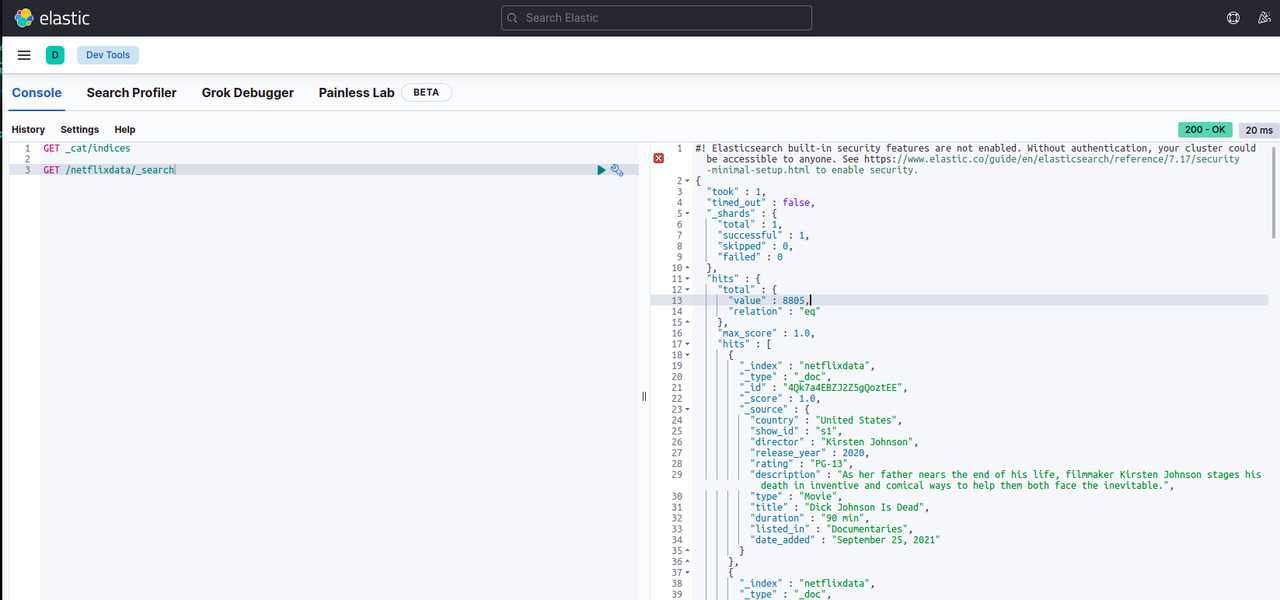The width and height of the screenshot is (1280, 600).
Task: Click the editor pane resize handle
Action: [644, 397]
